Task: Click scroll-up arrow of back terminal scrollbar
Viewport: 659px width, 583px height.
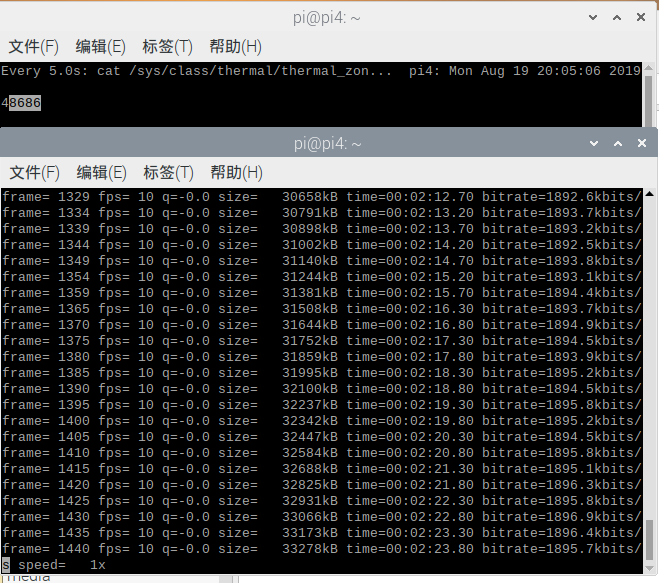Action: click(648, 68)
